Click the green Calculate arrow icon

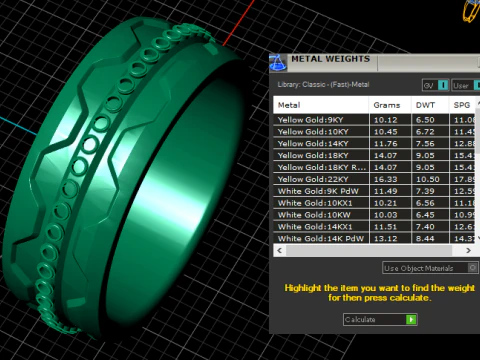pos(411,319)
